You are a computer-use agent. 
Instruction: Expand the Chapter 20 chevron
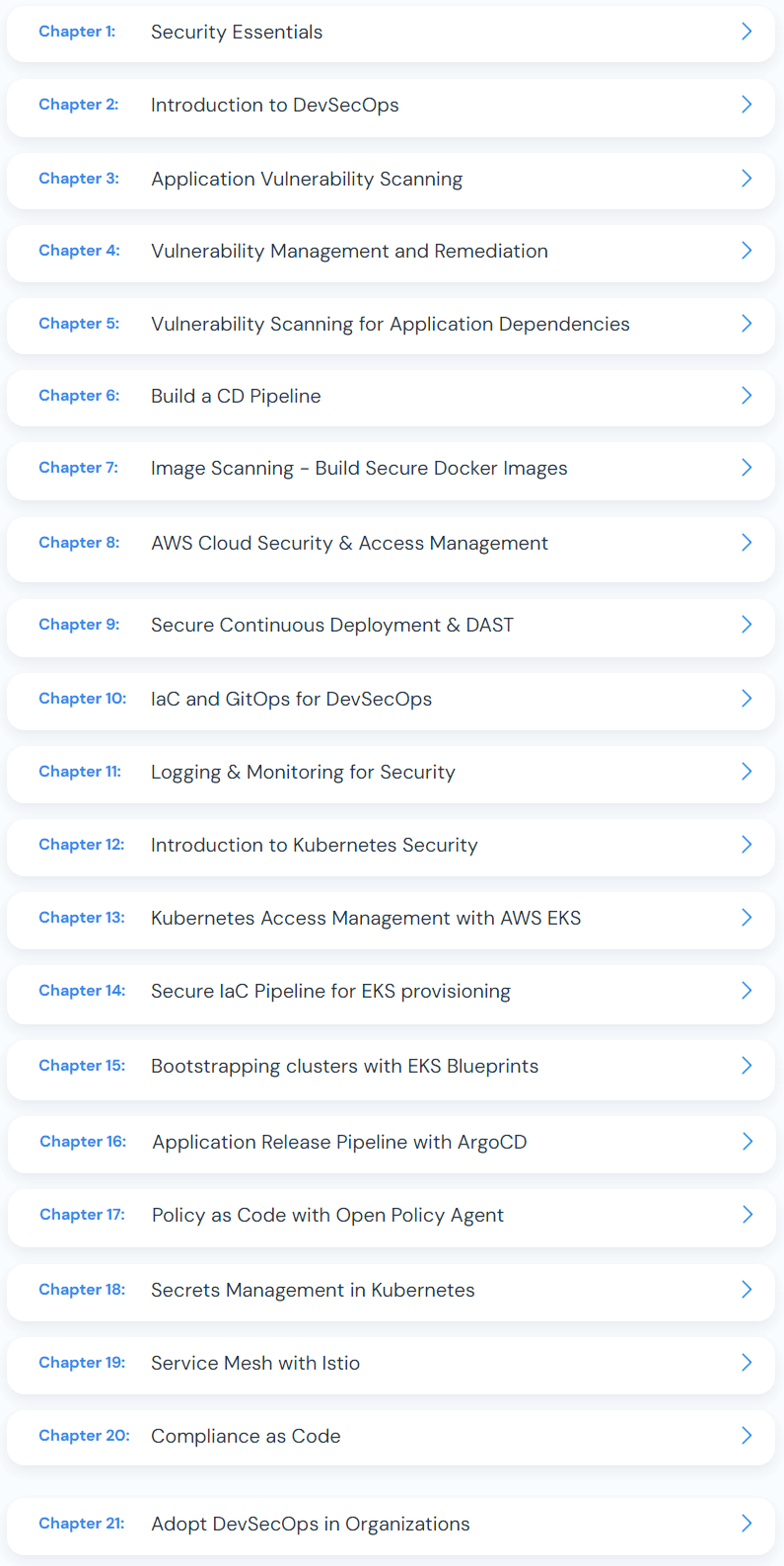747,1436
